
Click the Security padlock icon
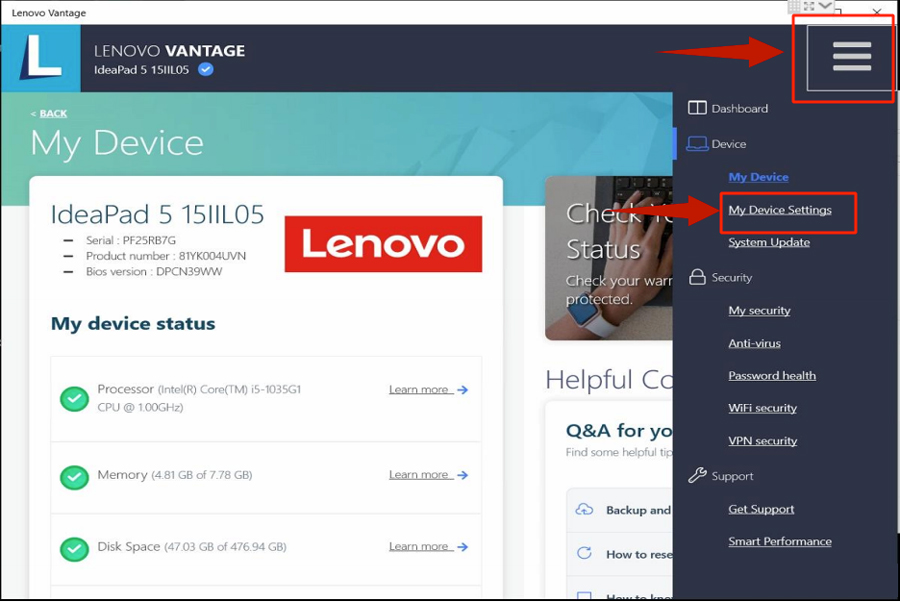click(x=697, y=277)
